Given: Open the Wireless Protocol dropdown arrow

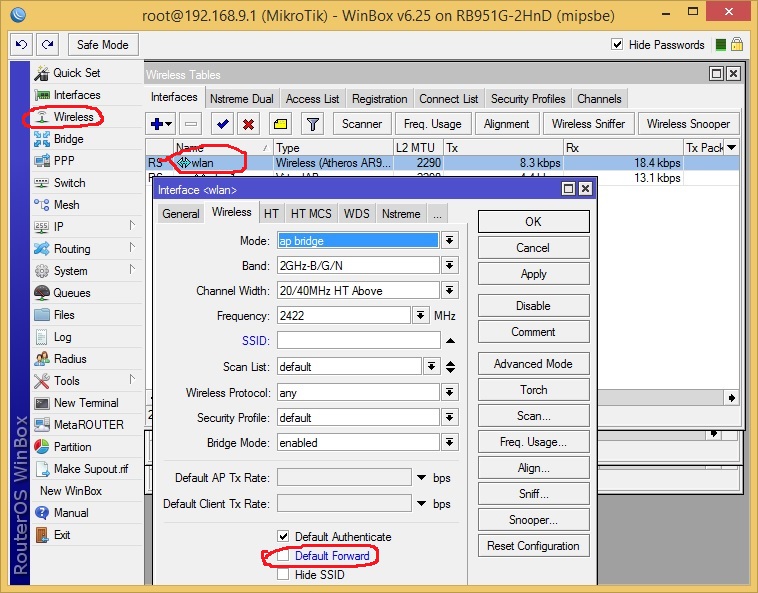Looking at the screenshot, I should pos(450,392).
